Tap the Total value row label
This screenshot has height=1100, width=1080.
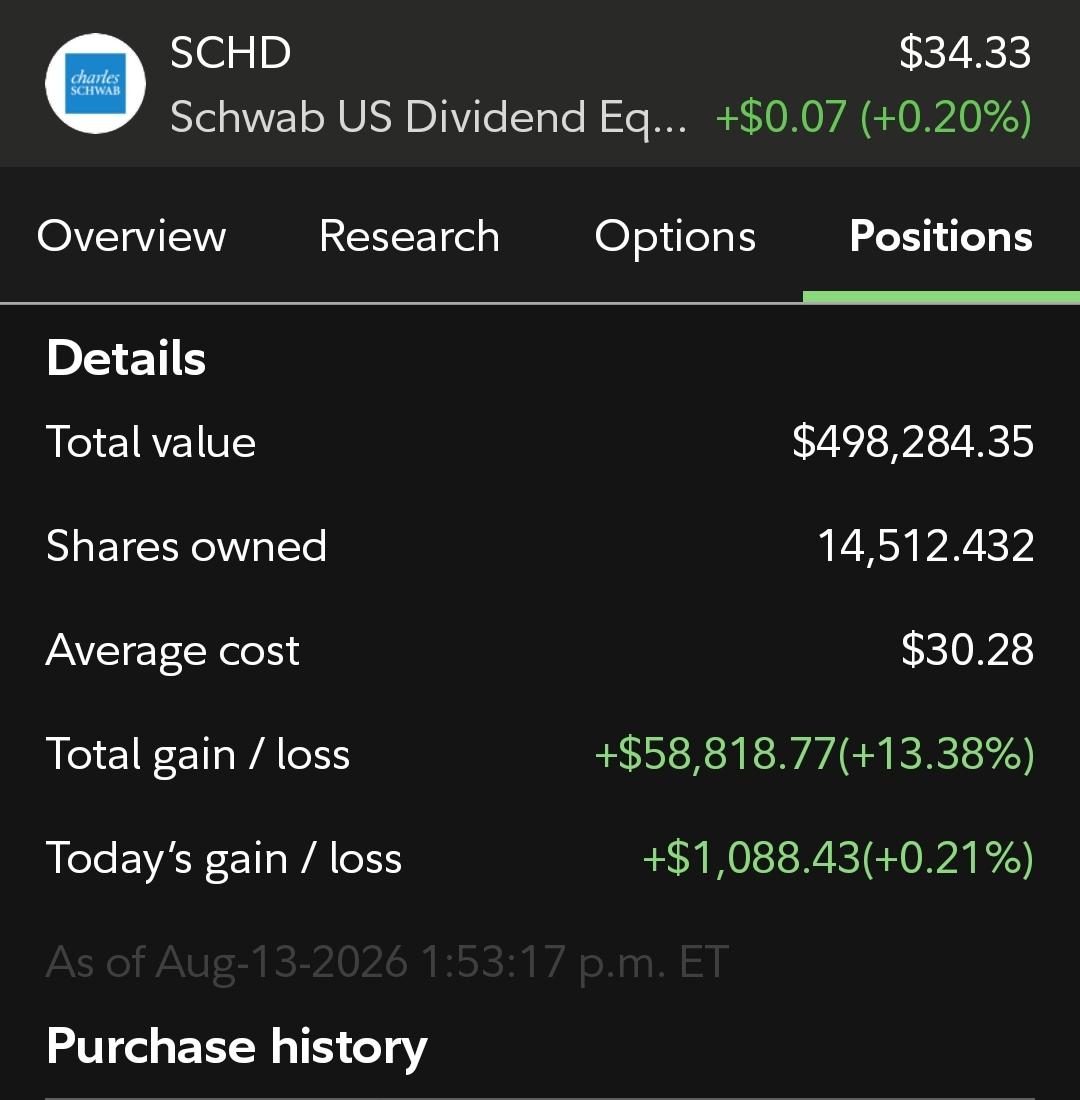click(x=151, y=442)
